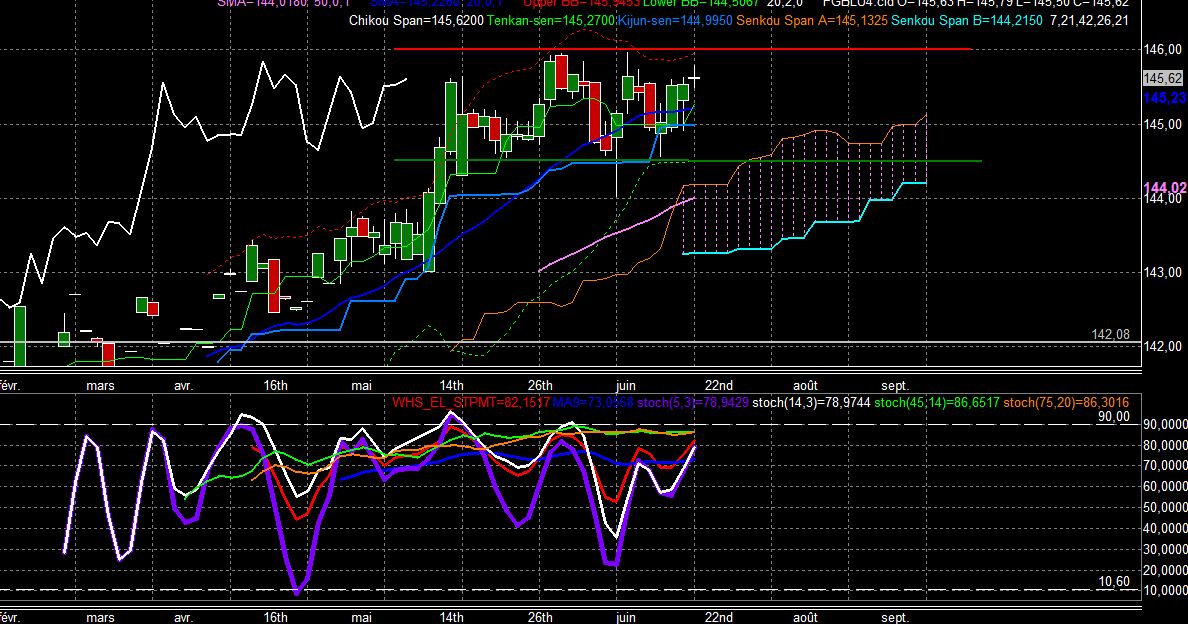The height and width of the screenshot is (624, 1188).
Task: Click 'mars' on the price chart date axis
Action: (100, 385)
